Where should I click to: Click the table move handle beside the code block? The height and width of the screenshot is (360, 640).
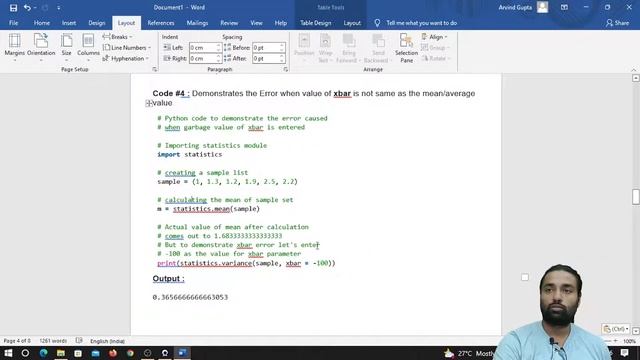pyautogui.click(x=149, y=104)
